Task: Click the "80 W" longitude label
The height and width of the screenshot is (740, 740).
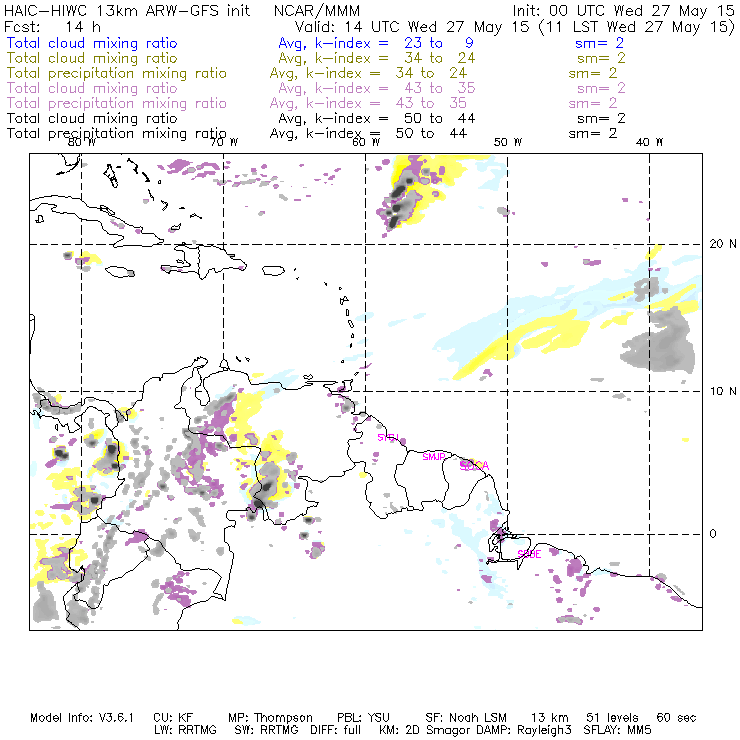Action: click(82, 142)
